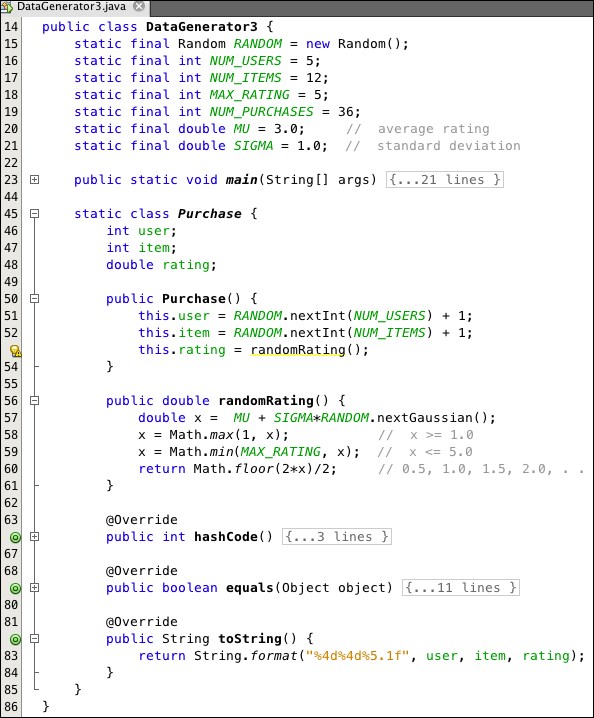This screenshot has height=718, width=594.
Task: Expand the folded hashCode method
Action: click(34, 537)
